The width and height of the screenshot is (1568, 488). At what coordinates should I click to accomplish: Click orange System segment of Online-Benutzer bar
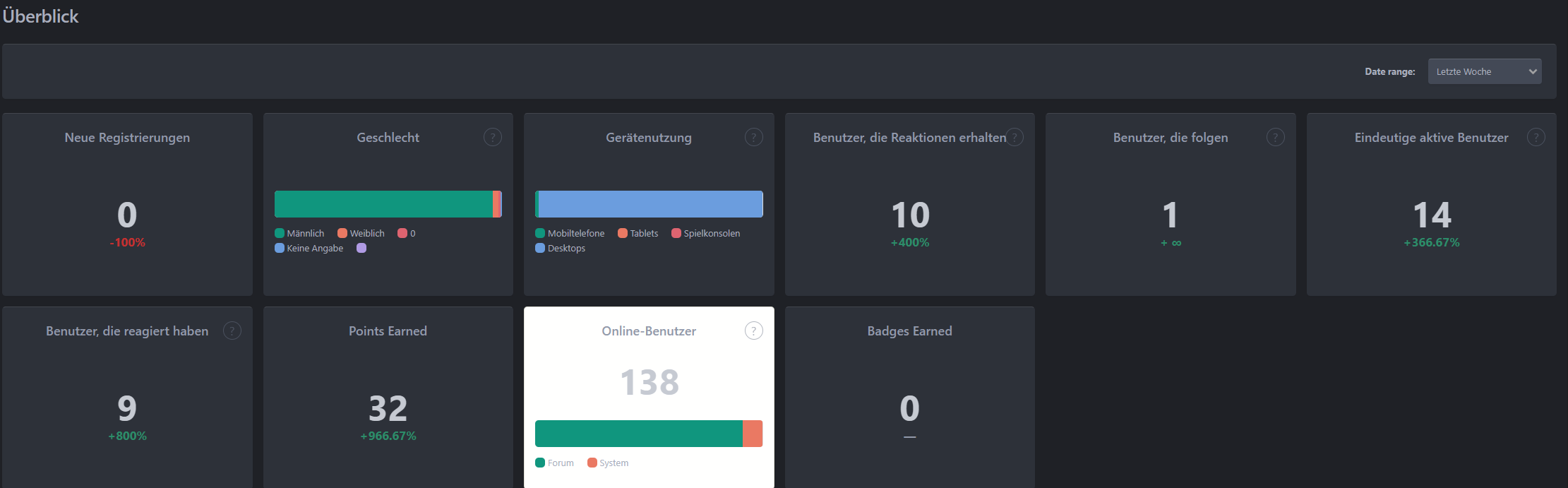point(753,434)
